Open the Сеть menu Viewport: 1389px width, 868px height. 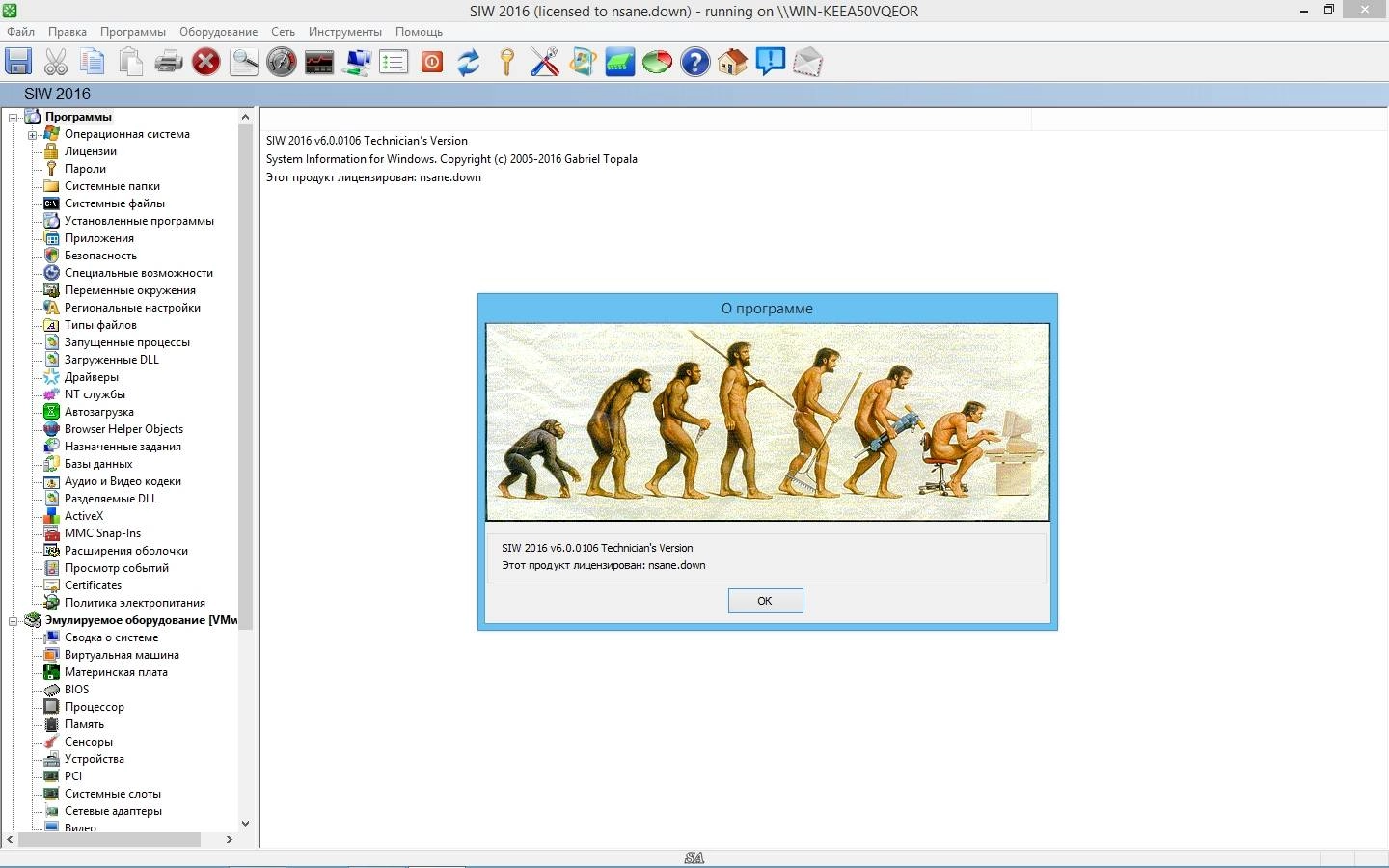point(283,32)
